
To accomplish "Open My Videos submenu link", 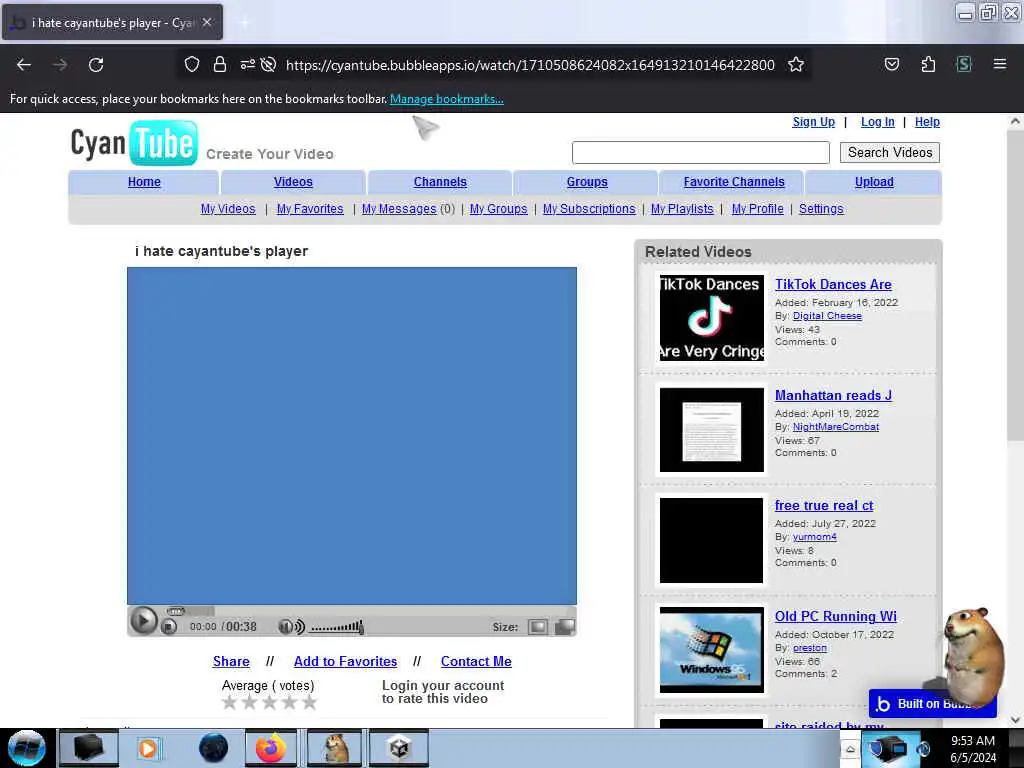I will coord(228,209).
